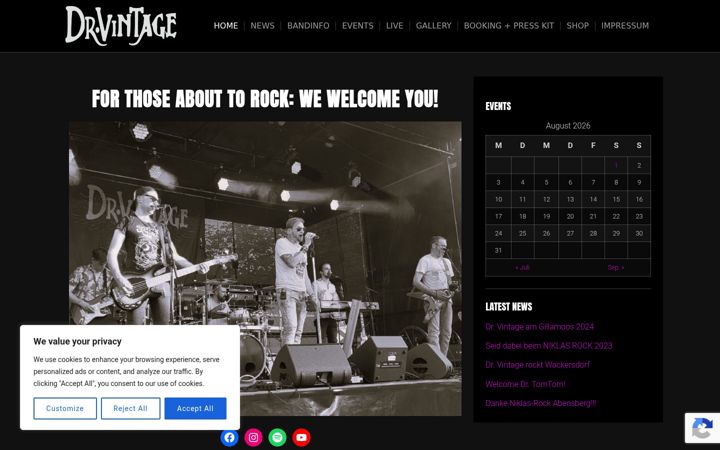Open the NEWS menu item
Viewport: 720px width, 450px height.
tap(262, 26)
